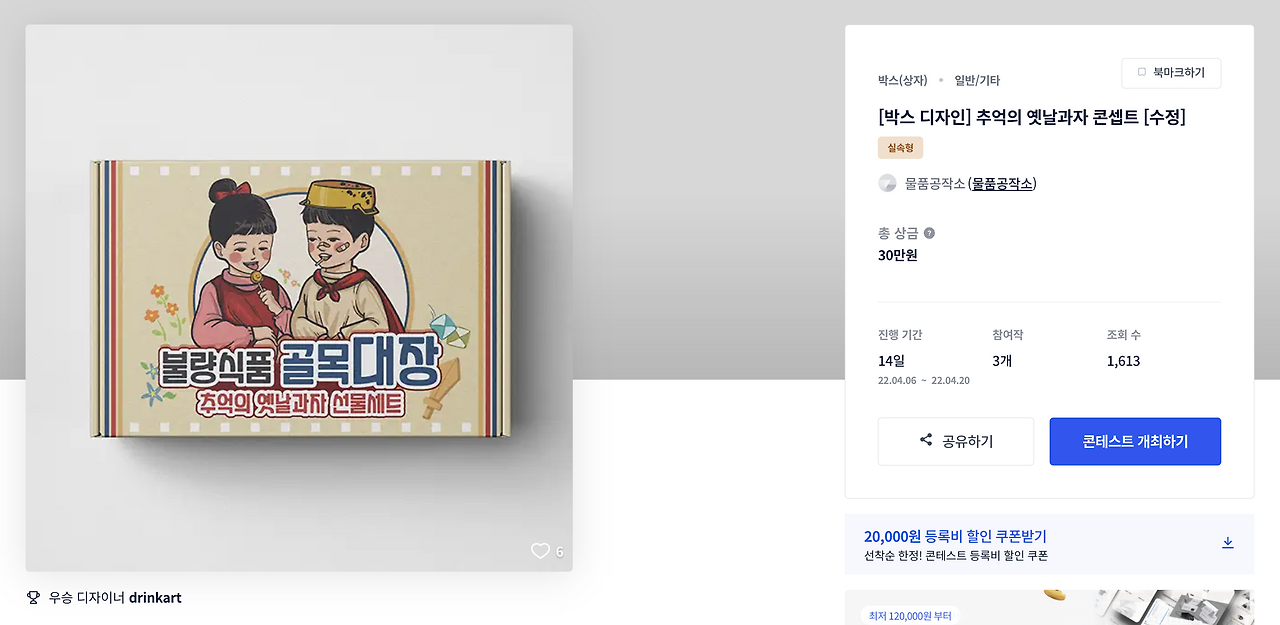Image resolution: width=1280 pixels, height=625 pixels.
Task: Click the winning box design thumbnail
Action: pos(299,297)
